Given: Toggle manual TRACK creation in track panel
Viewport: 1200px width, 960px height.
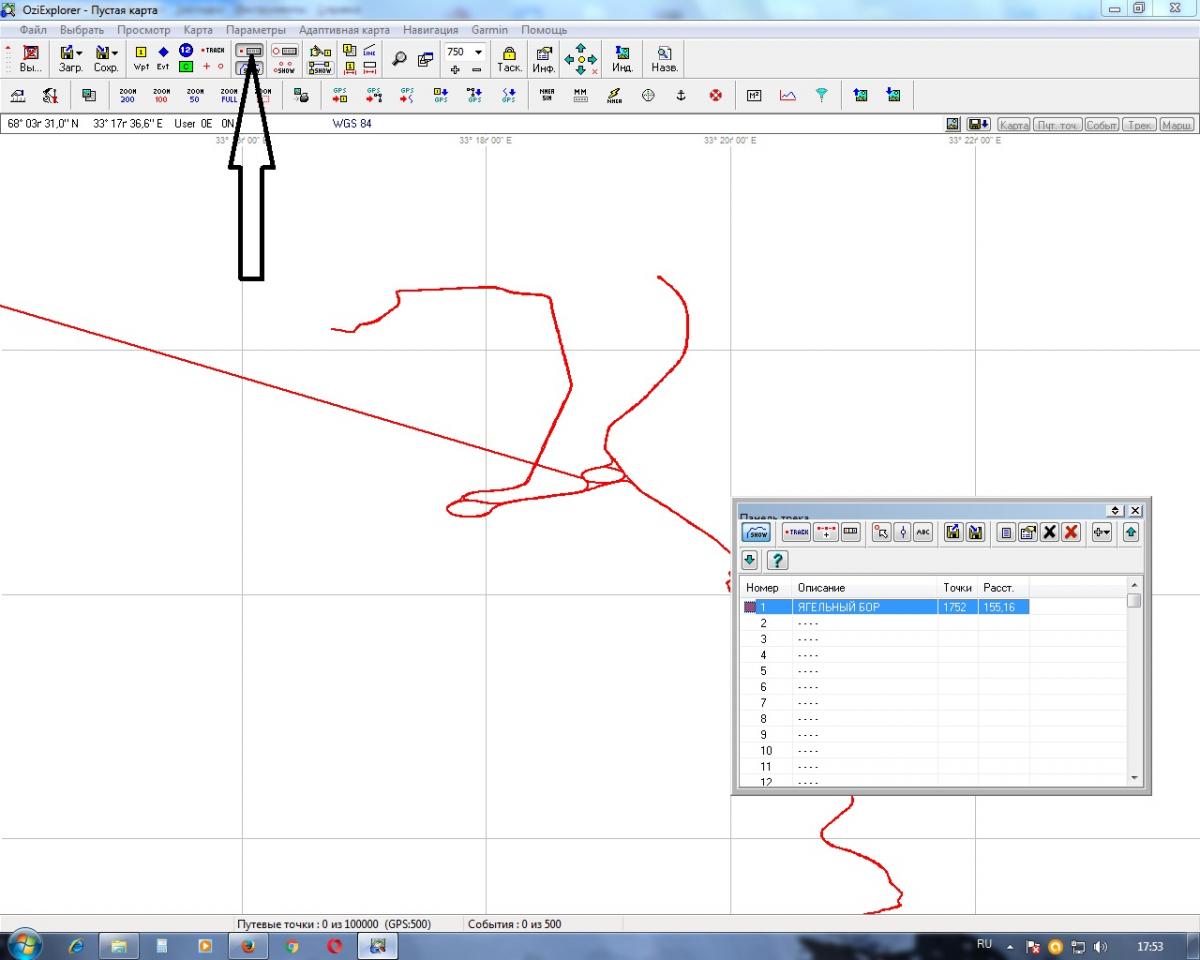Looking at the screenshot, I should click(x=796, y=533).
